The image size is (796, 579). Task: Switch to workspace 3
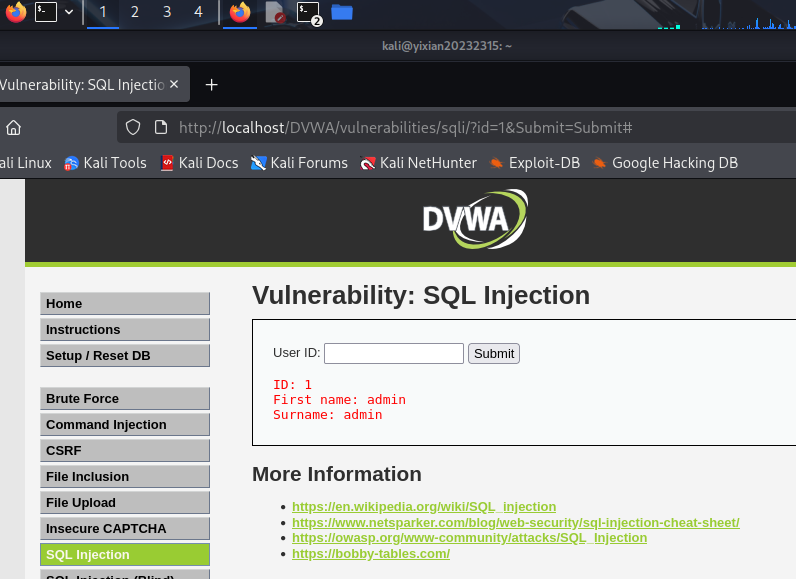click(x=167, y=12)
